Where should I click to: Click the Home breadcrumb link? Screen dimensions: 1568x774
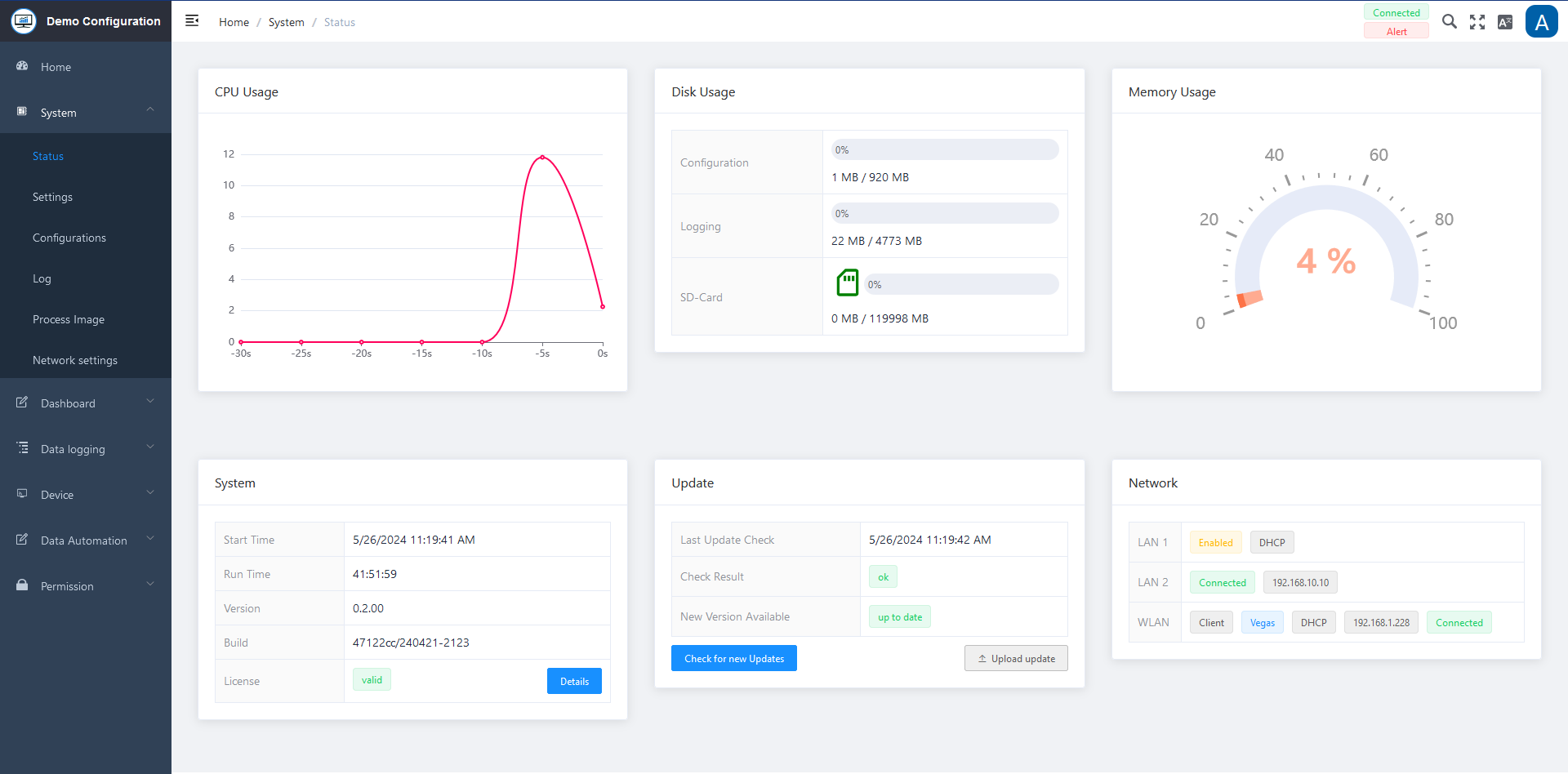click(x=234, y=22)
